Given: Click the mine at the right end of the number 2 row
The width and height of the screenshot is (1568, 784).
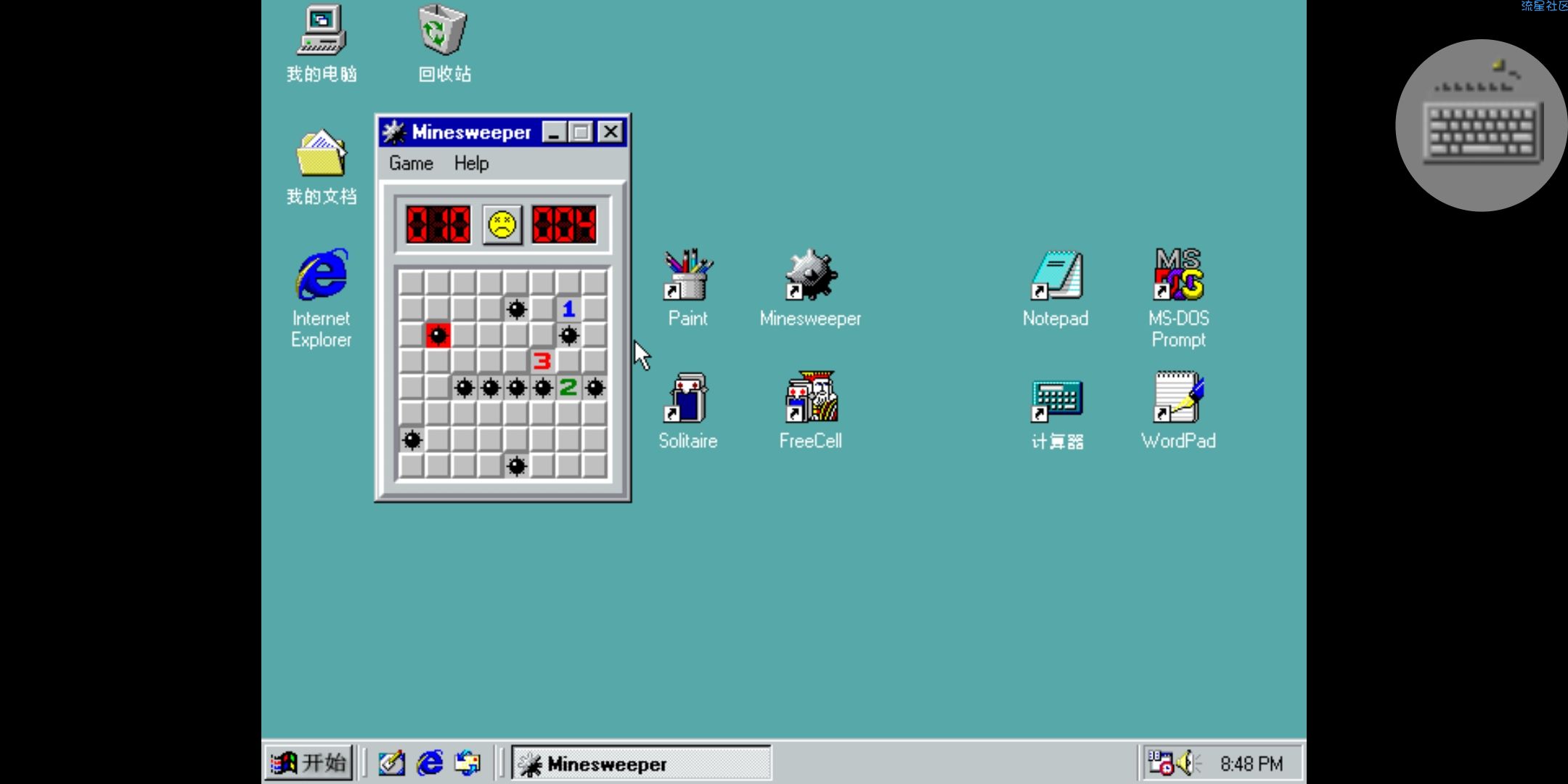Looking at the screenshot, I should 595,388.
